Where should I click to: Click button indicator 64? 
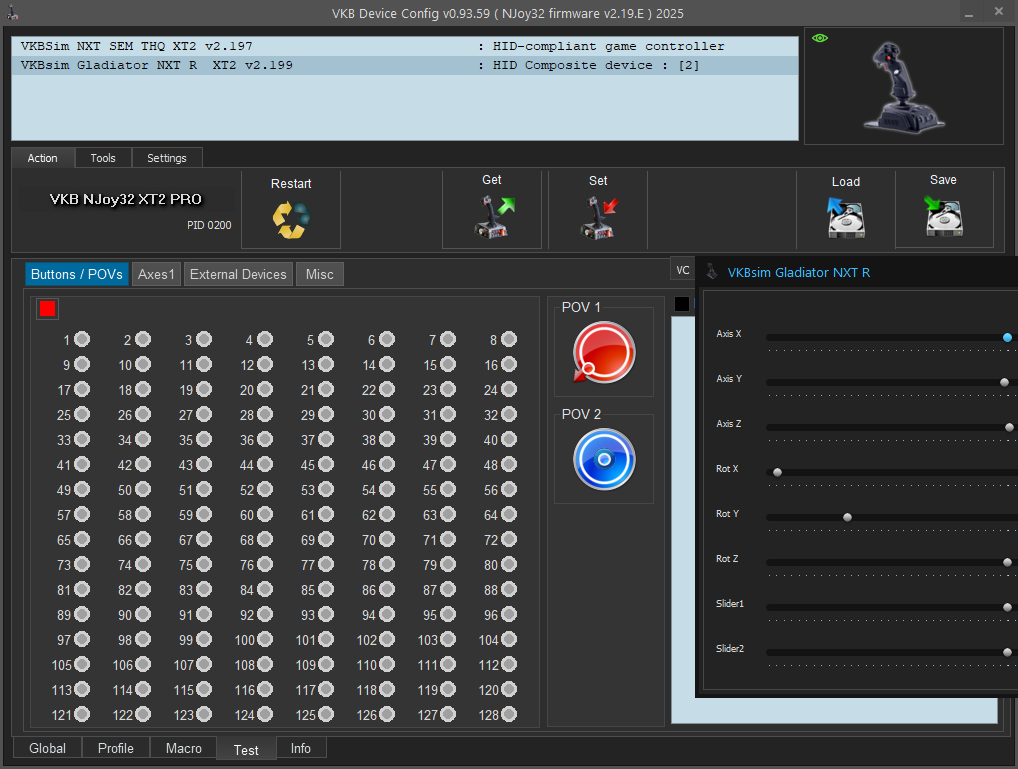509,514
